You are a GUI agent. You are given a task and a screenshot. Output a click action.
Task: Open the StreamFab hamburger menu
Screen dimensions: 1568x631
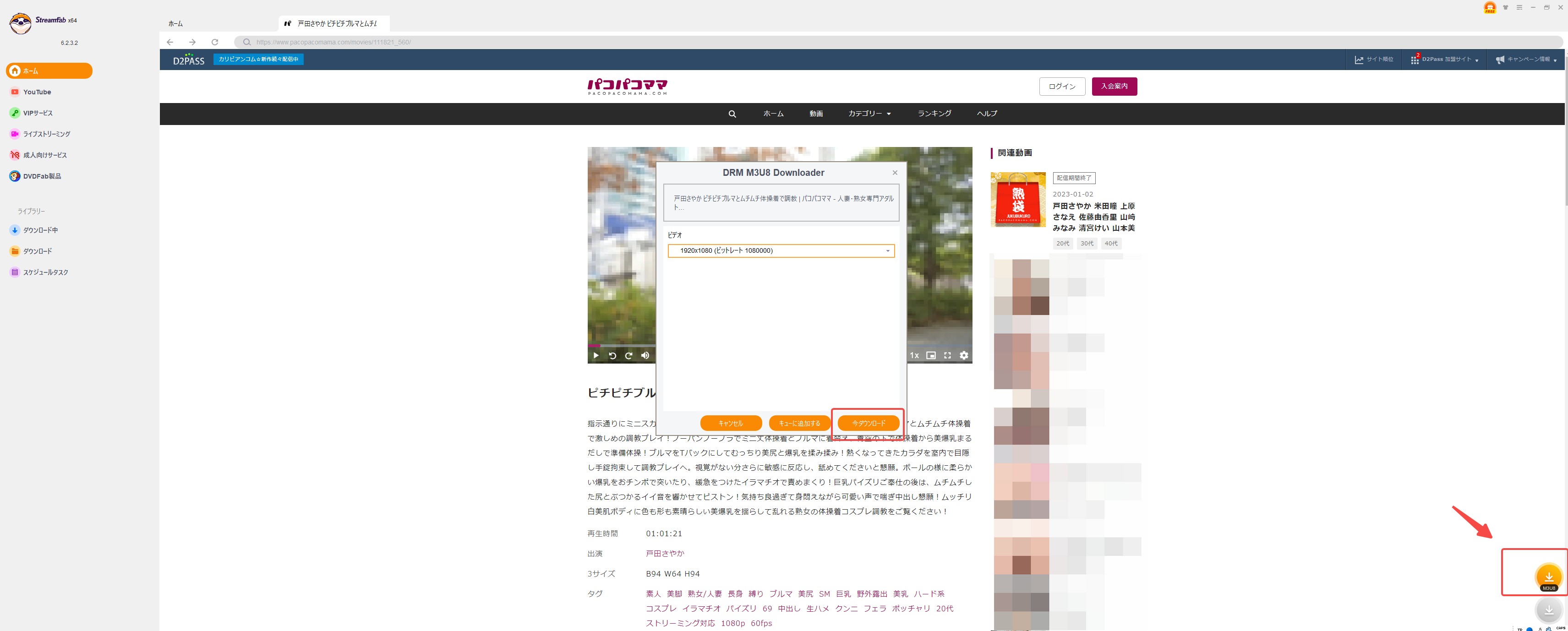pyautogui.click(x=1519, y=7)
